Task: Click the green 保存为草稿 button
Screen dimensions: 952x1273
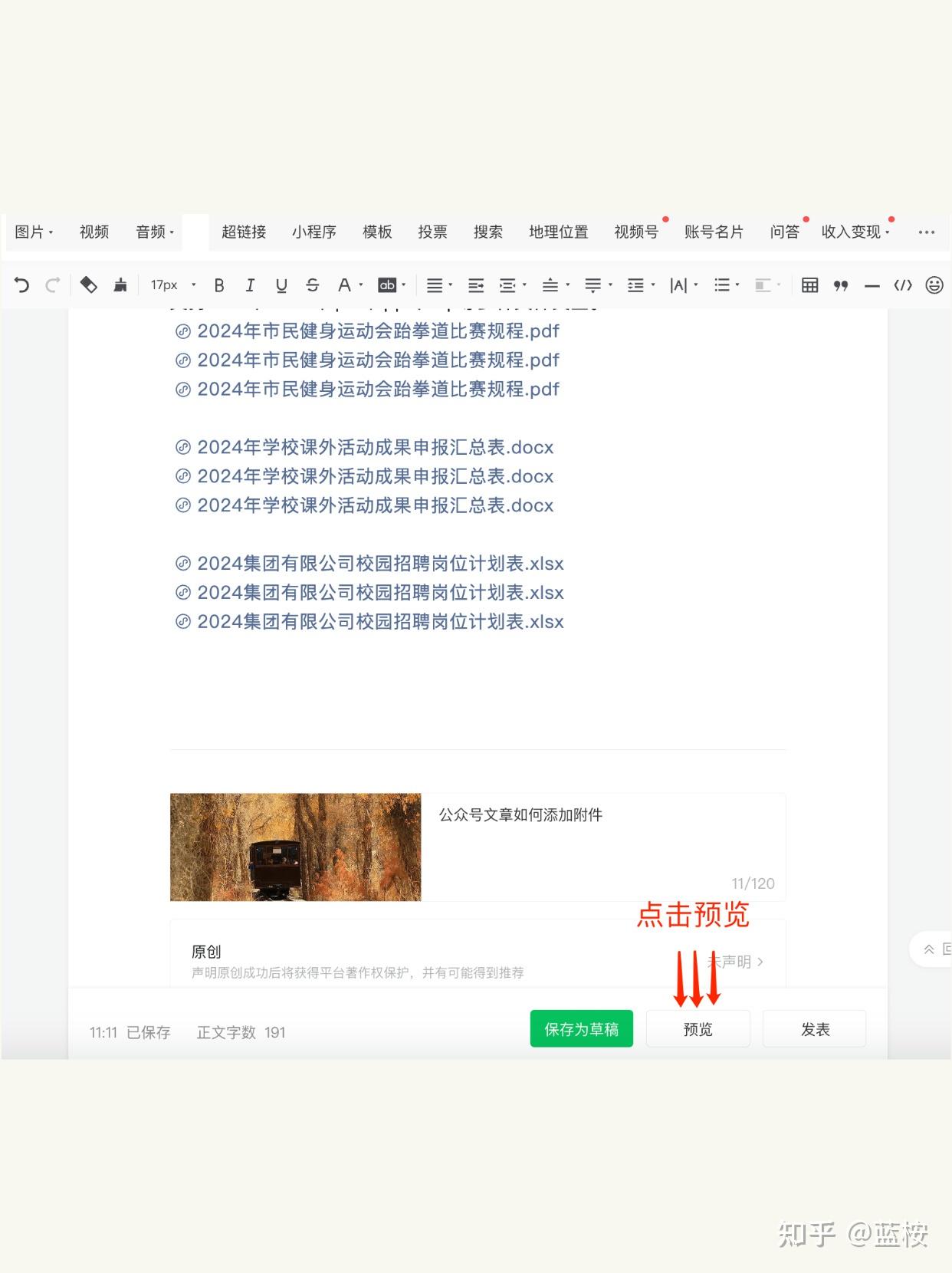Action: tap(581, 1029)
